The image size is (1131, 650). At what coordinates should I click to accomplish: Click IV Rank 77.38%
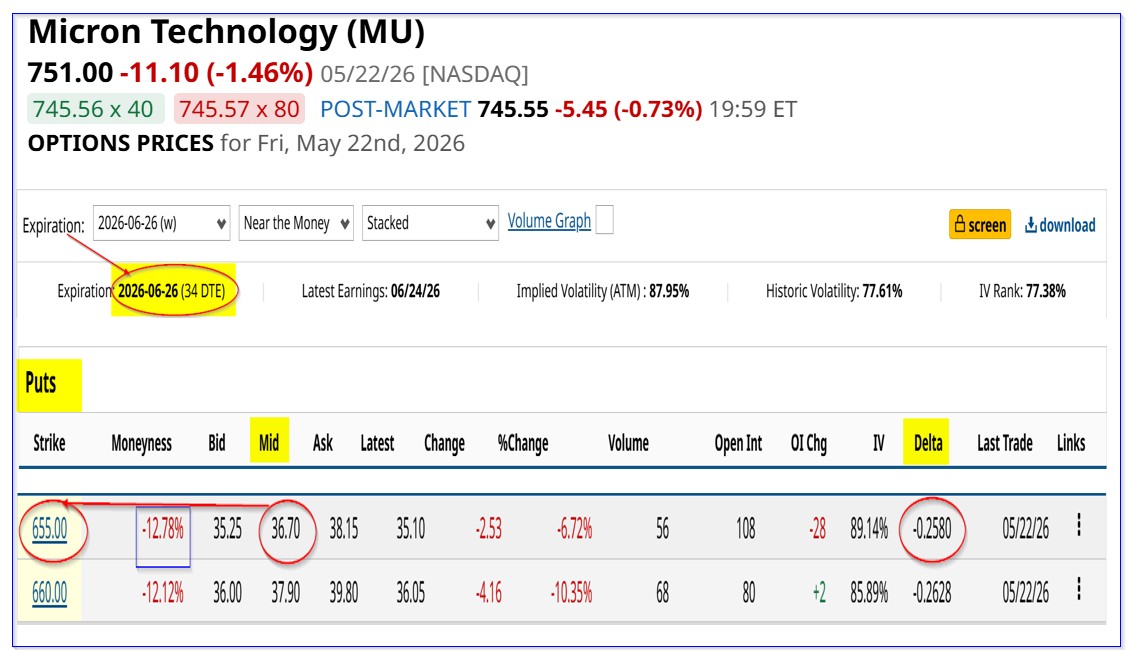coord(1022,291)
